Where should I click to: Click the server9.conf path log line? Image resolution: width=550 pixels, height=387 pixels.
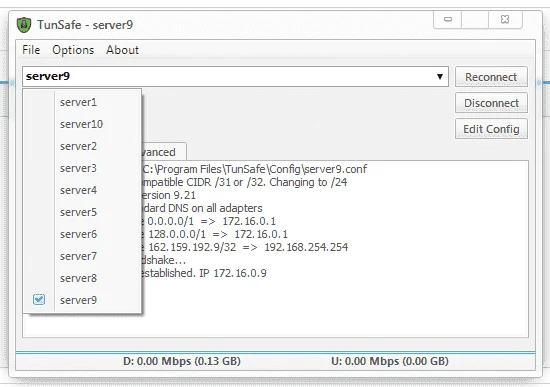255,169
